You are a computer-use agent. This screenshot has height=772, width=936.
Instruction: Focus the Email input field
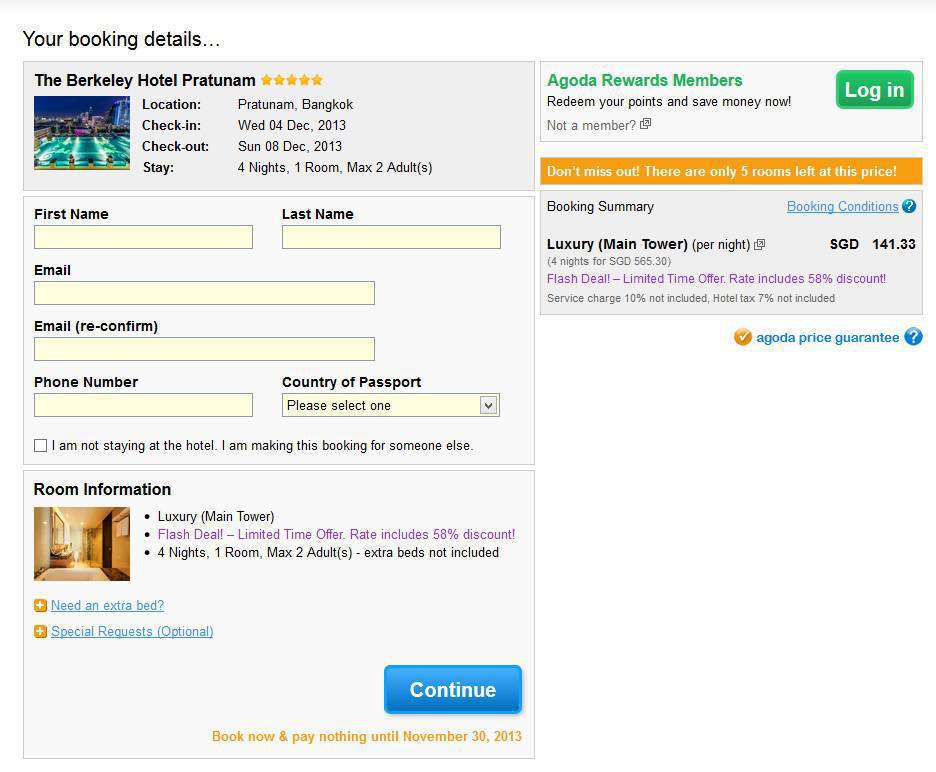[x=204, y=293]
